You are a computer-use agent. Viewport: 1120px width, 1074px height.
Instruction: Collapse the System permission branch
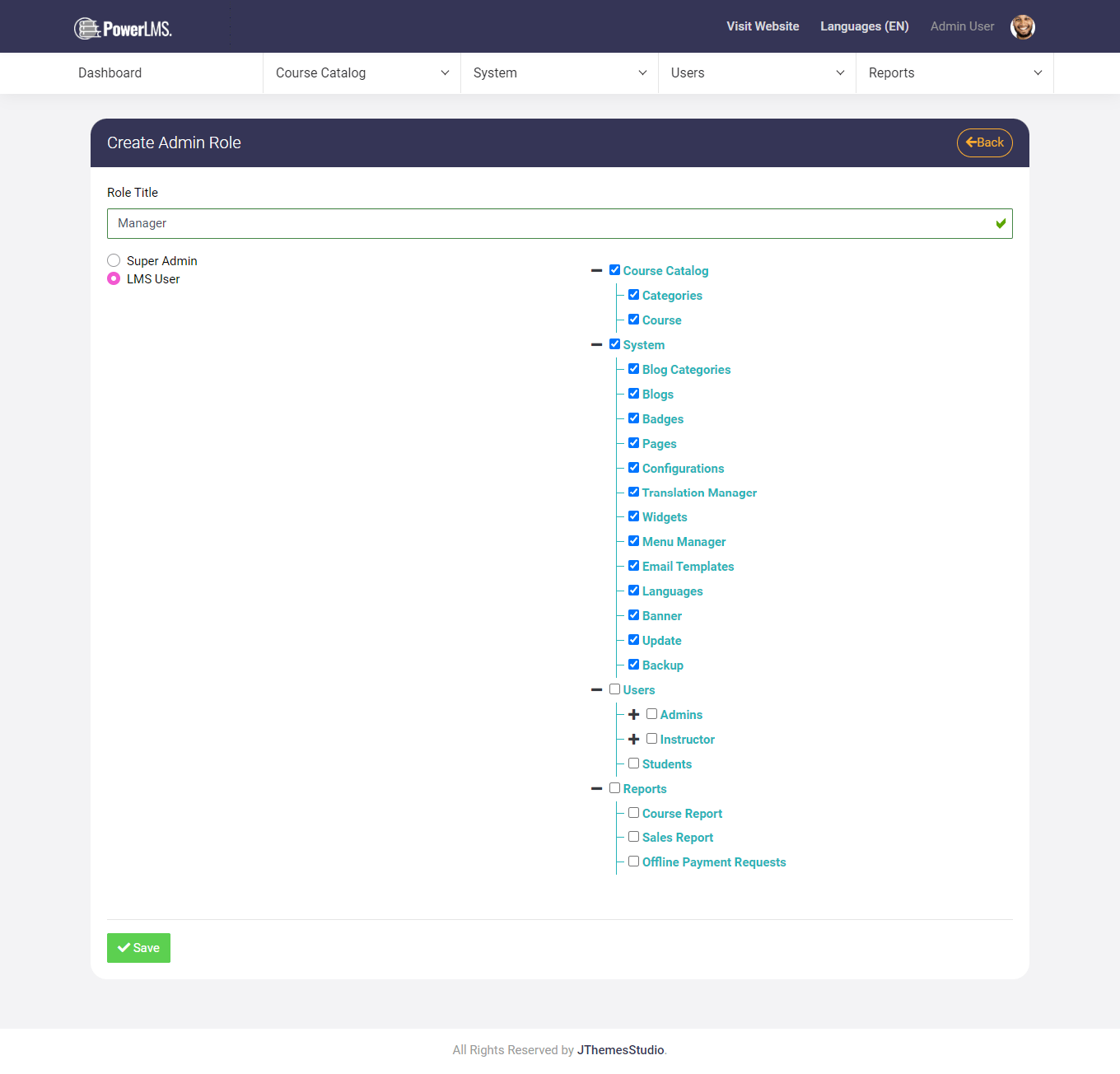[597, 344]
